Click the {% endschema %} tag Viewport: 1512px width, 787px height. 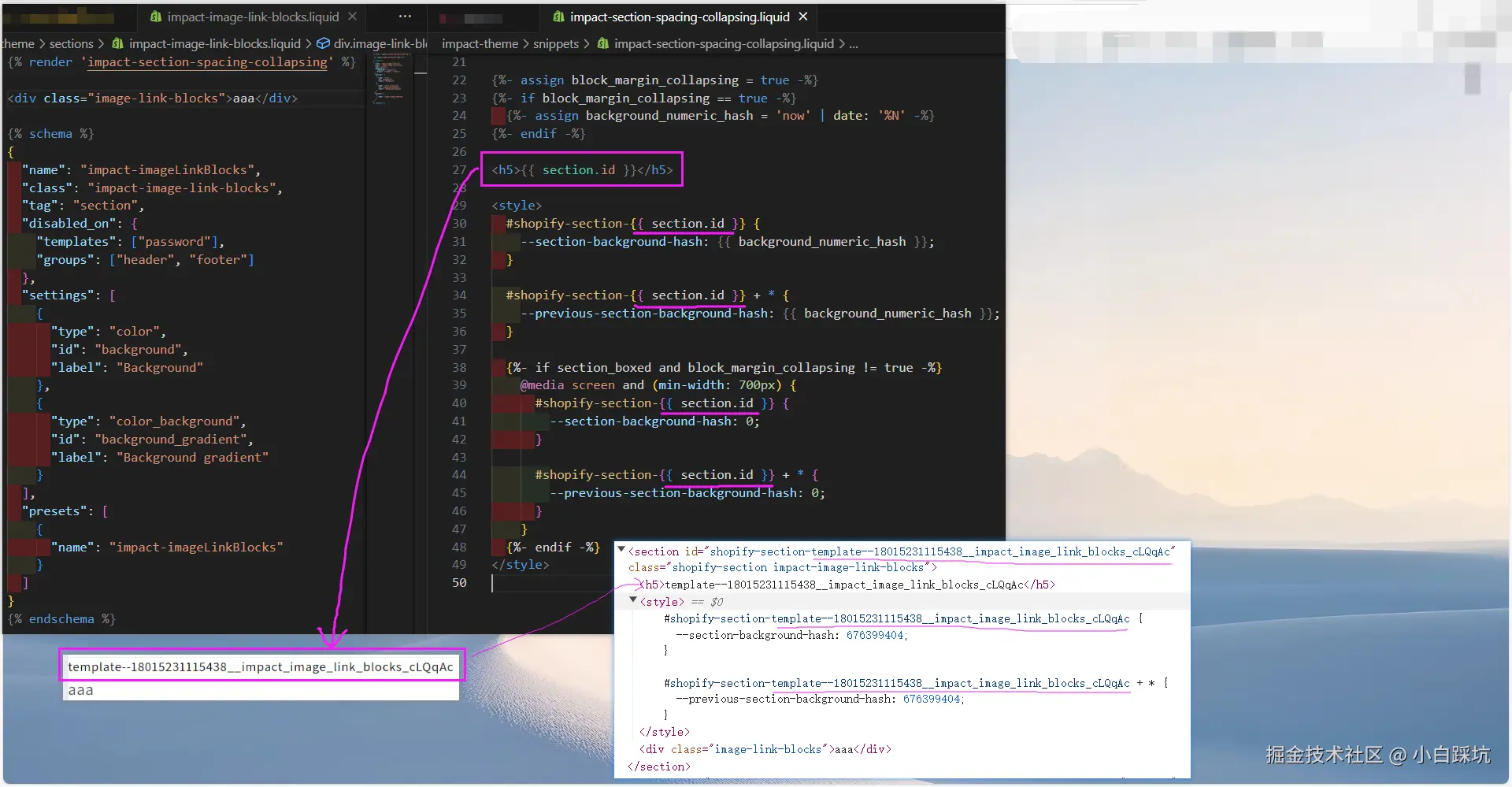tap(61, 619)
